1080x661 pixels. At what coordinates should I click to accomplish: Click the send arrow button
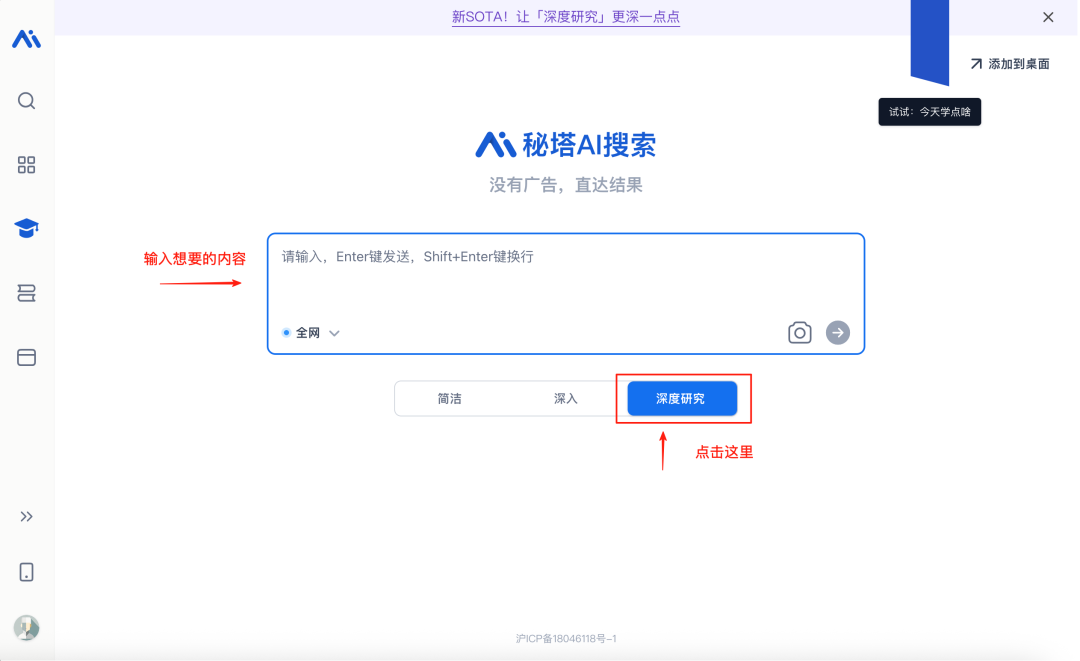tap(838, 333)
